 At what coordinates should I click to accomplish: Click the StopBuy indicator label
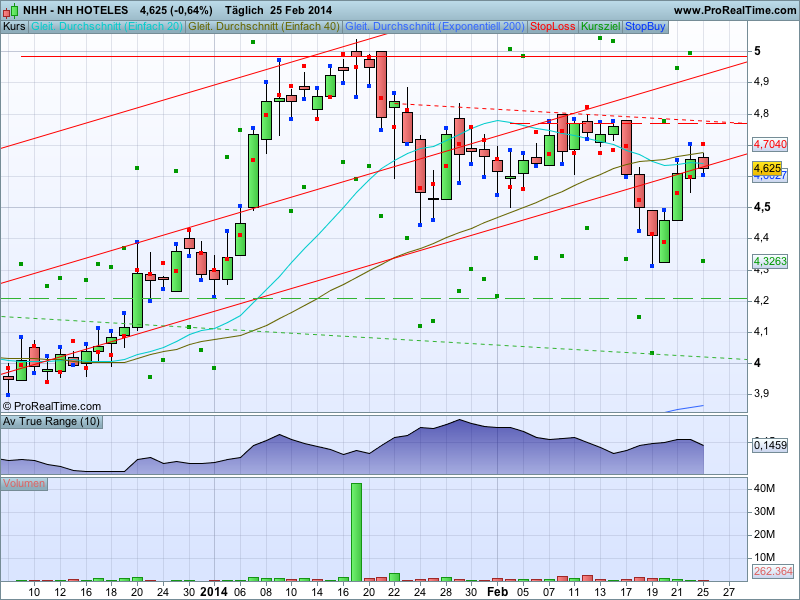pos(645,27)
